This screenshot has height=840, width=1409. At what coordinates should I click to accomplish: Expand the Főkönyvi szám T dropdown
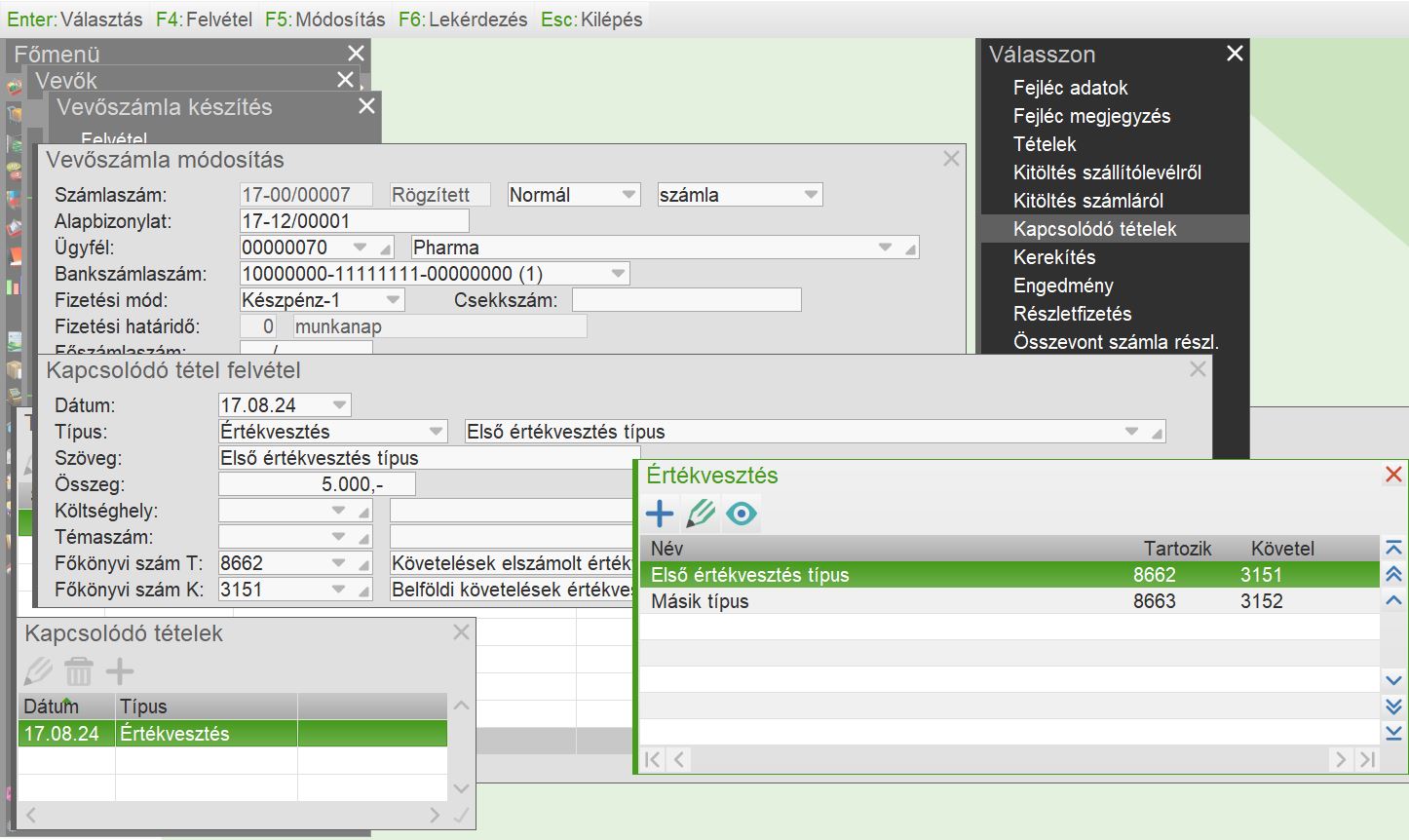(338, 563)
